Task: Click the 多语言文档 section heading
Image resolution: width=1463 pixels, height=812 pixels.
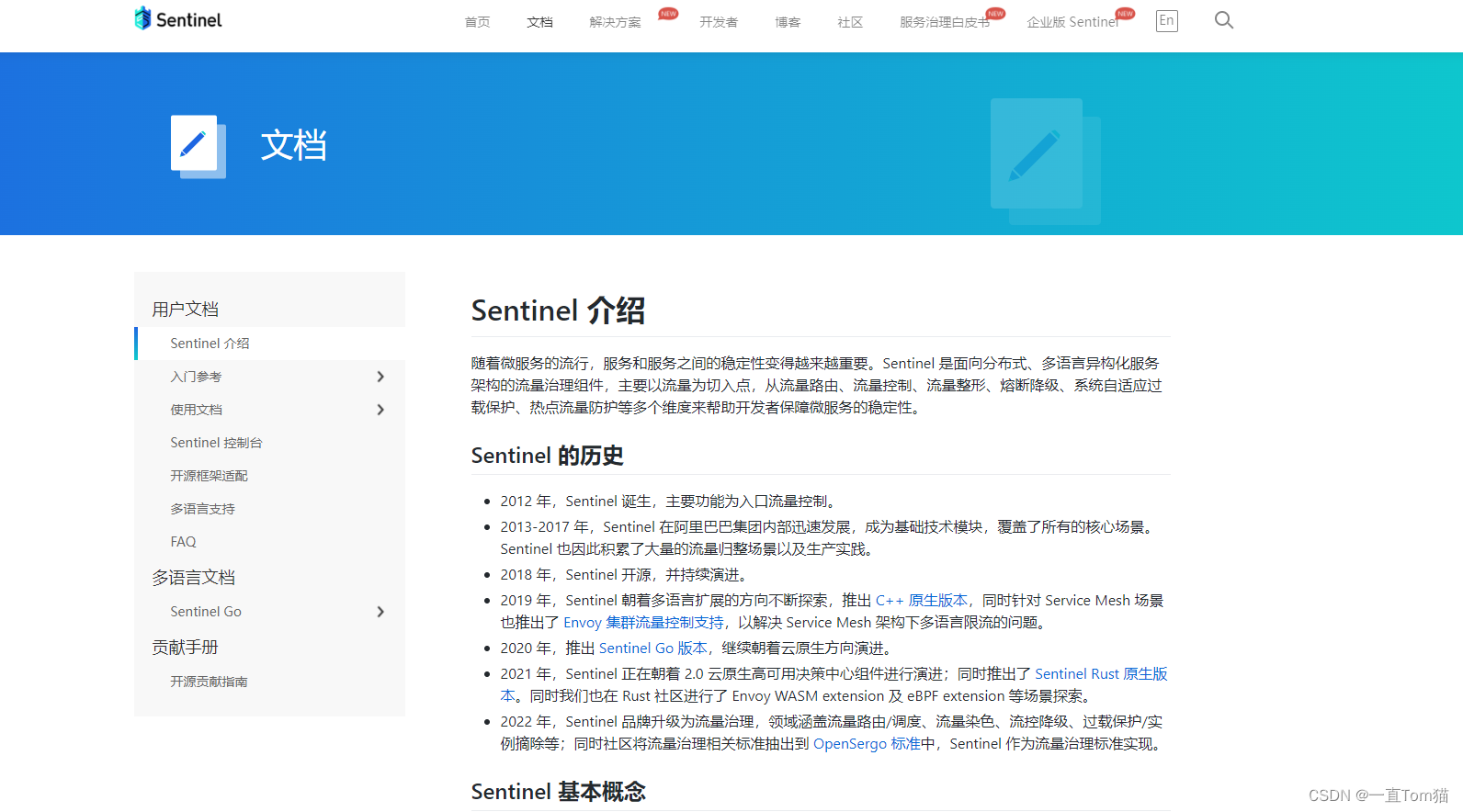Action: pos(194,578)
